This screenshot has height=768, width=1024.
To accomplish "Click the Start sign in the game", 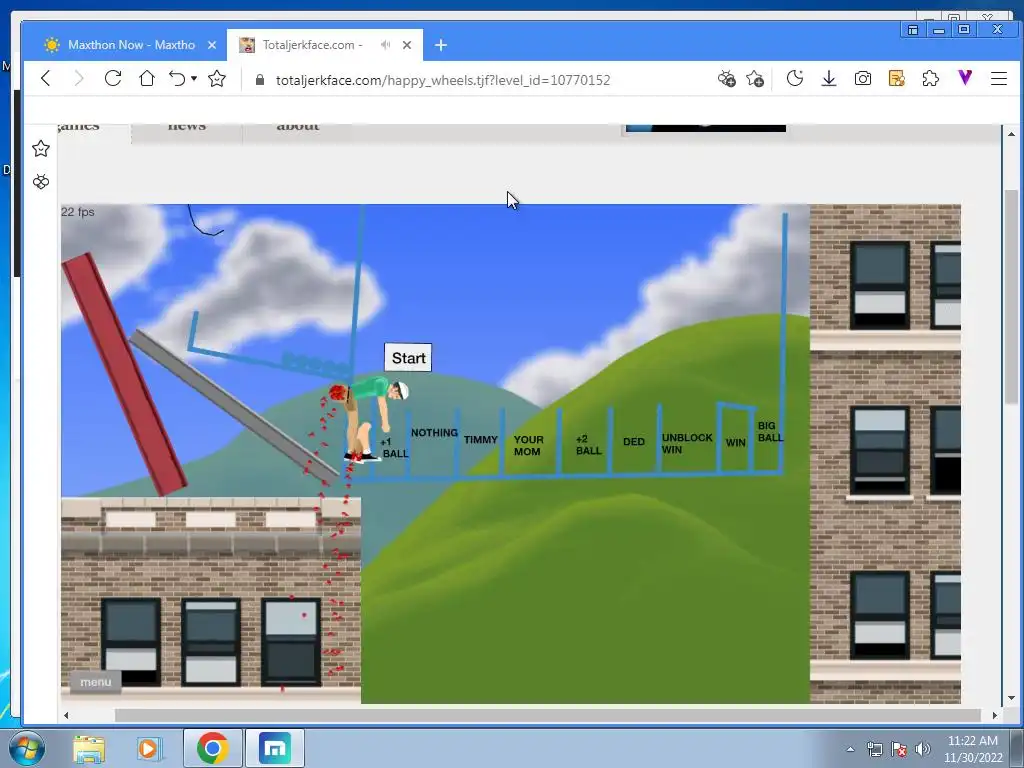I will [x=408, y=358].
